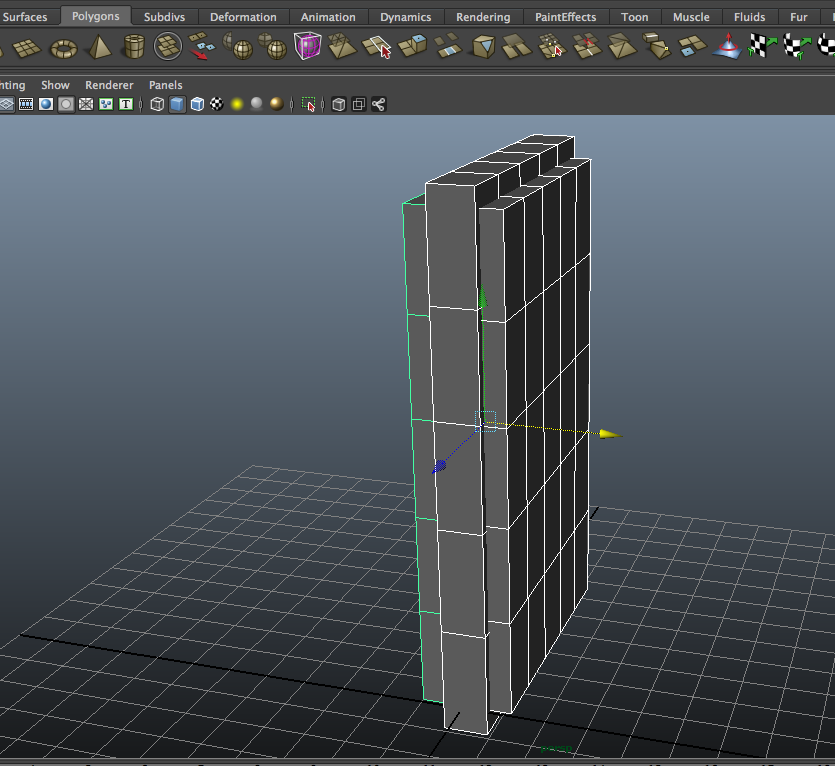Toggle Textured checkered sphere display
835x766 pixels.
pos(217,104)
